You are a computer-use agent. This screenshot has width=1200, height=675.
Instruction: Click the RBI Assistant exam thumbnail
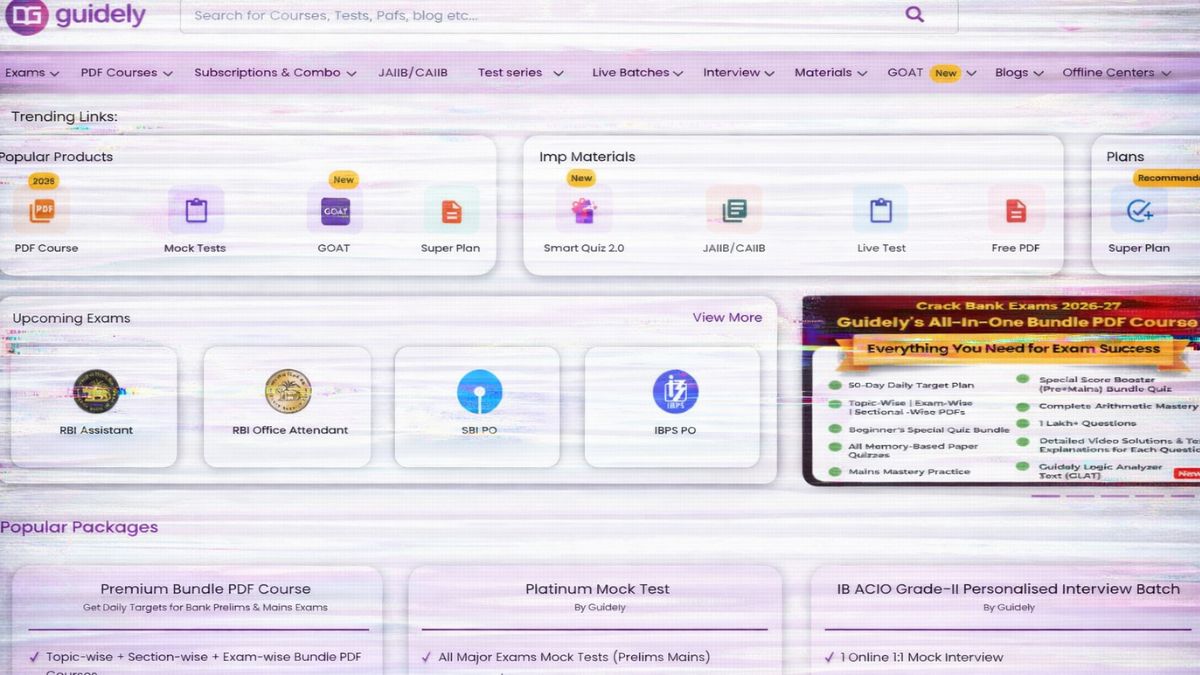coord(92,393)
